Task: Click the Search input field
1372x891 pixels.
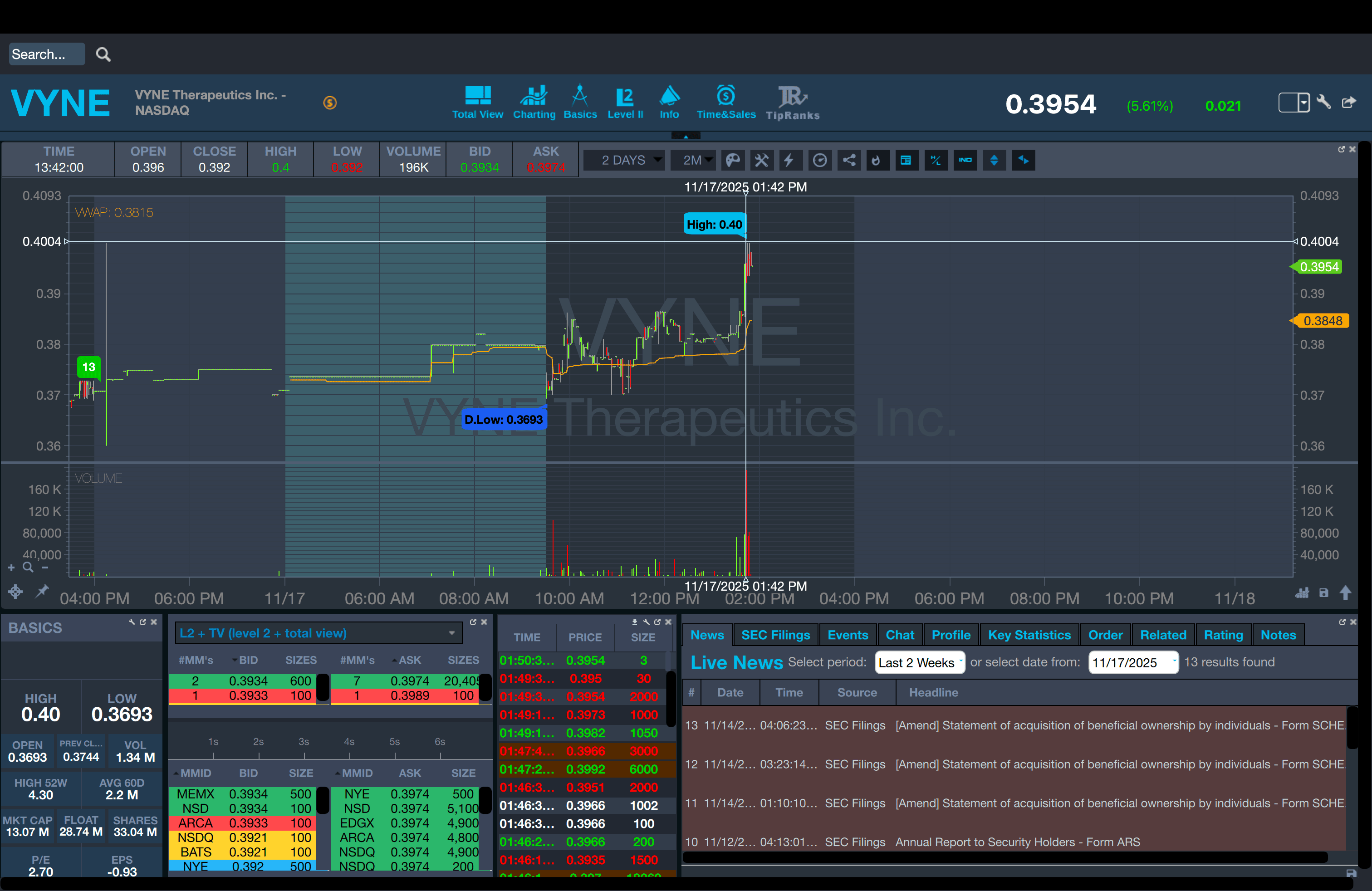Action: pyautogui.click(x=47, y=54)
